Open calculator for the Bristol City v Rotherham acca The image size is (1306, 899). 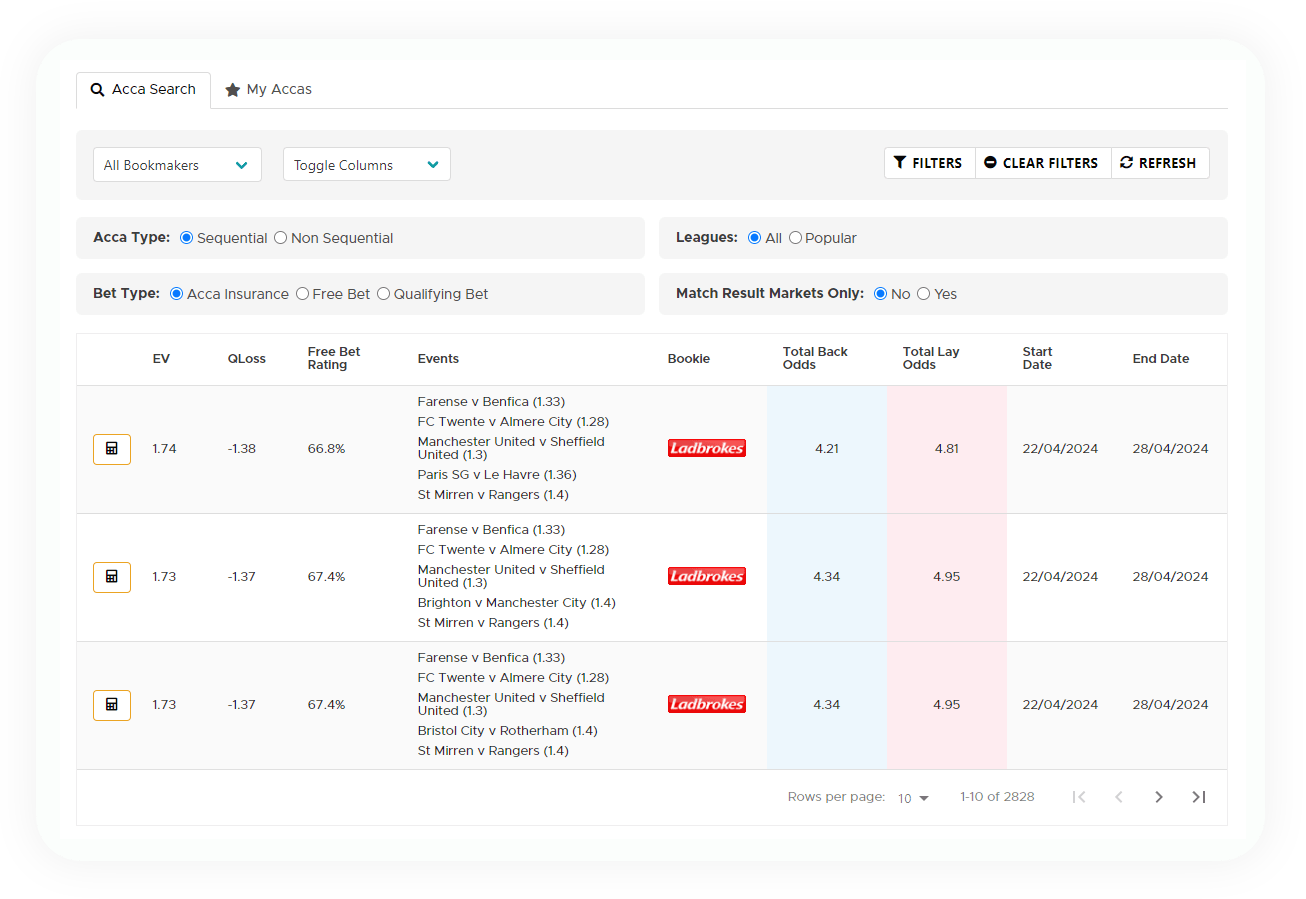[x=112, y=705]
